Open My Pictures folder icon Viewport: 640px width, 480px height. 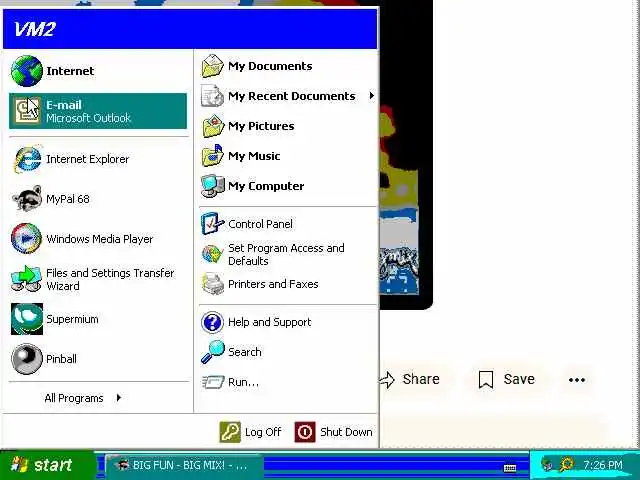(213, 126)
